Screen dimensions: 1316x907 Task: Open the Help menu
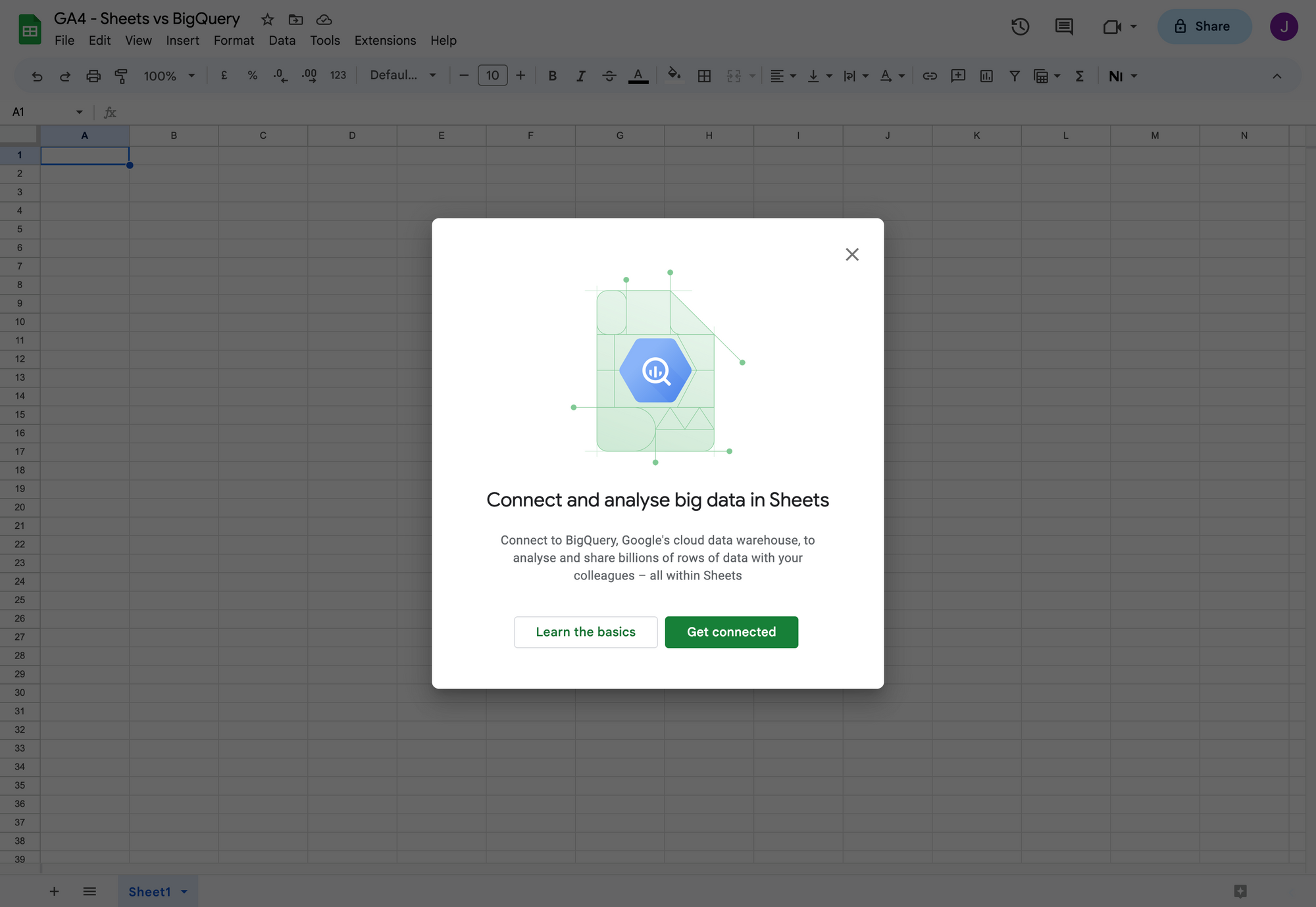[x=443, y=41]
